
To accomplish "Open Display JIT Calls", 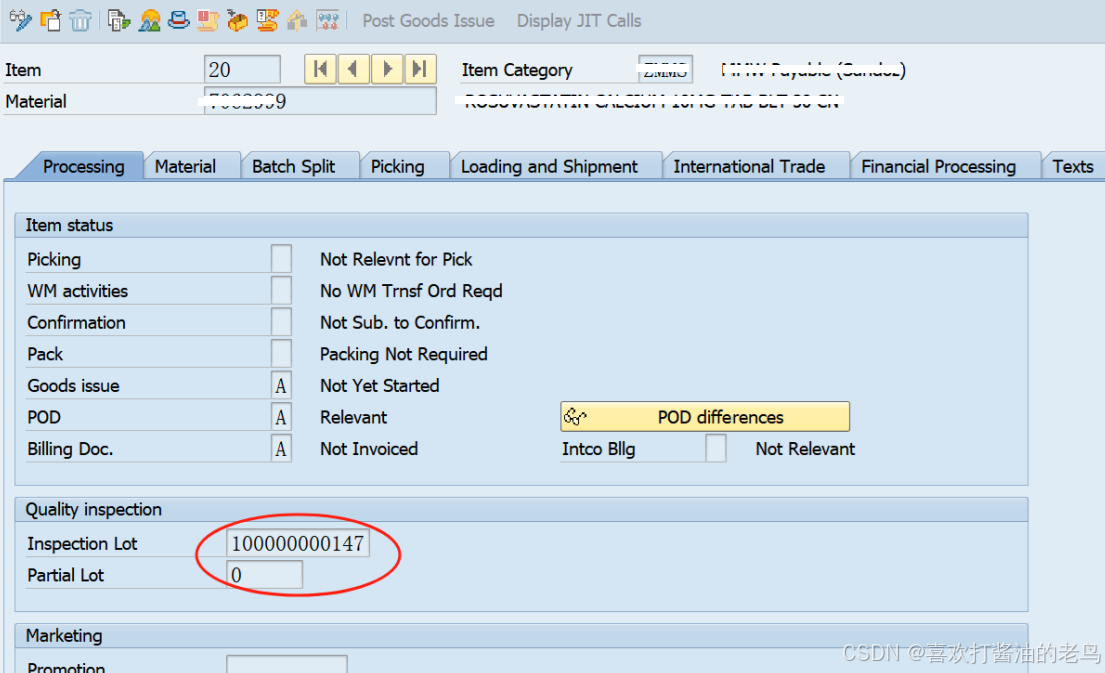I will [x=578, y=20].
